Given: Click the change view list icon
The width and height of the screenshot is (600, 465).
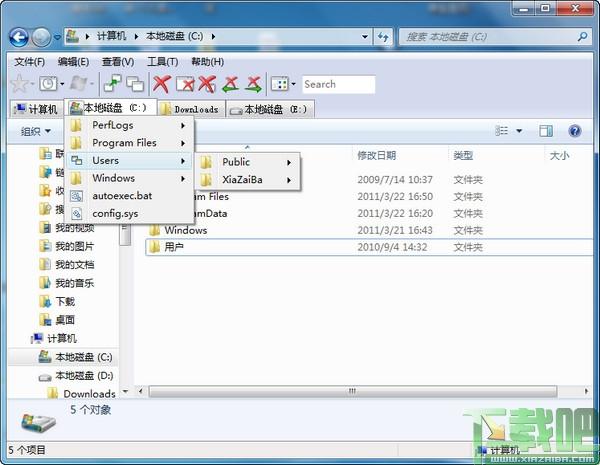Looking at the screenshot, I should pos(502,131).
